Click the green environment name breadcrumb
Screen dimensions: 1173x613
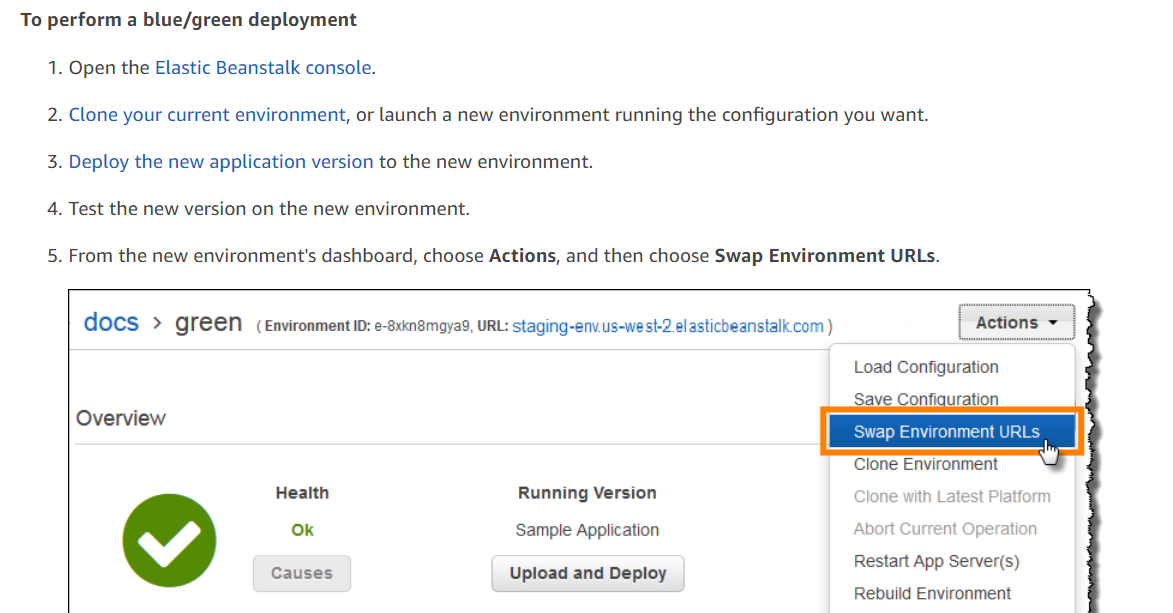208,323
